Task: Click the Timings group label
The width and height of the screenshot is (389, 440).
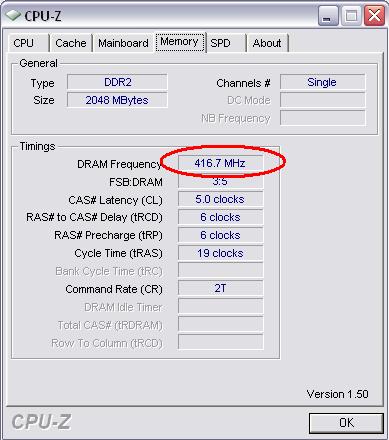Action: point(37,146)
